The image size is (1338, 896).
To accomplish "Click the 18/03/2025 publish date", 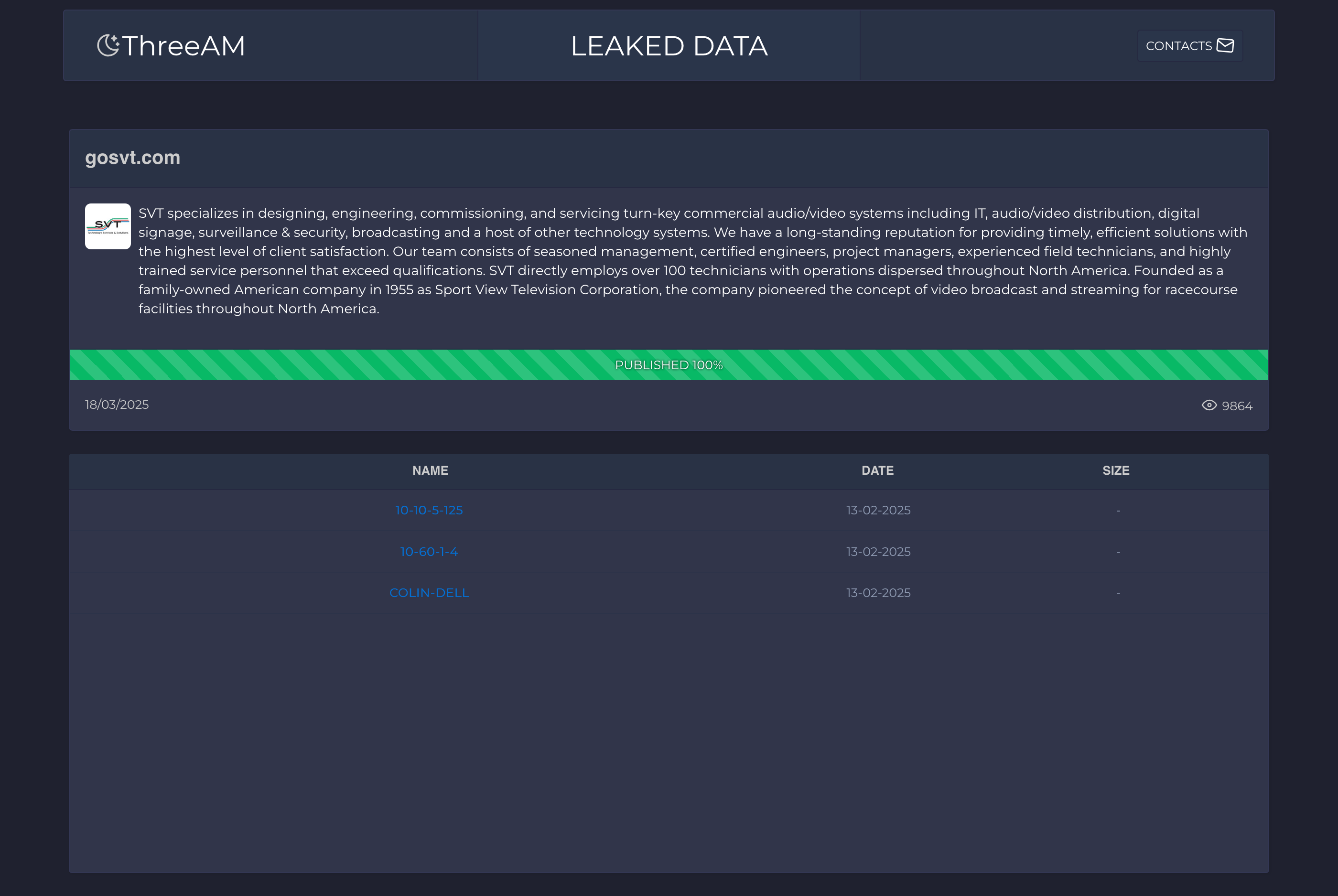I will click(x=117, y=405).
